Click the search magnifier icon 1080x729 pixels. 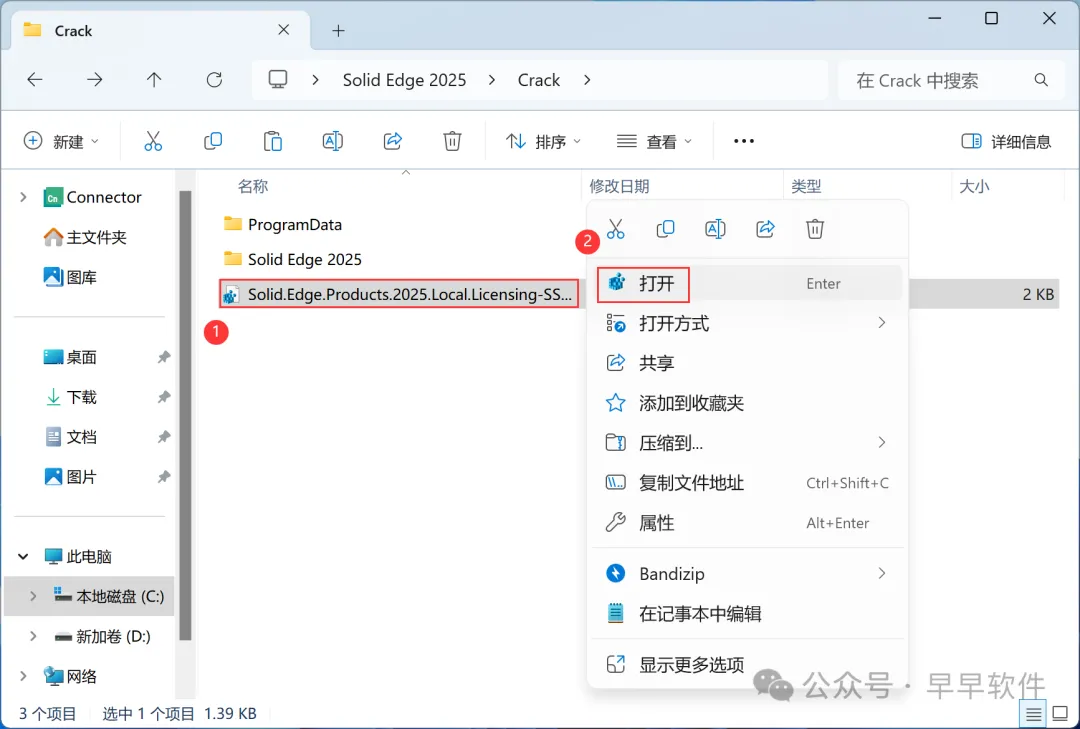[x=1041, y=80]
